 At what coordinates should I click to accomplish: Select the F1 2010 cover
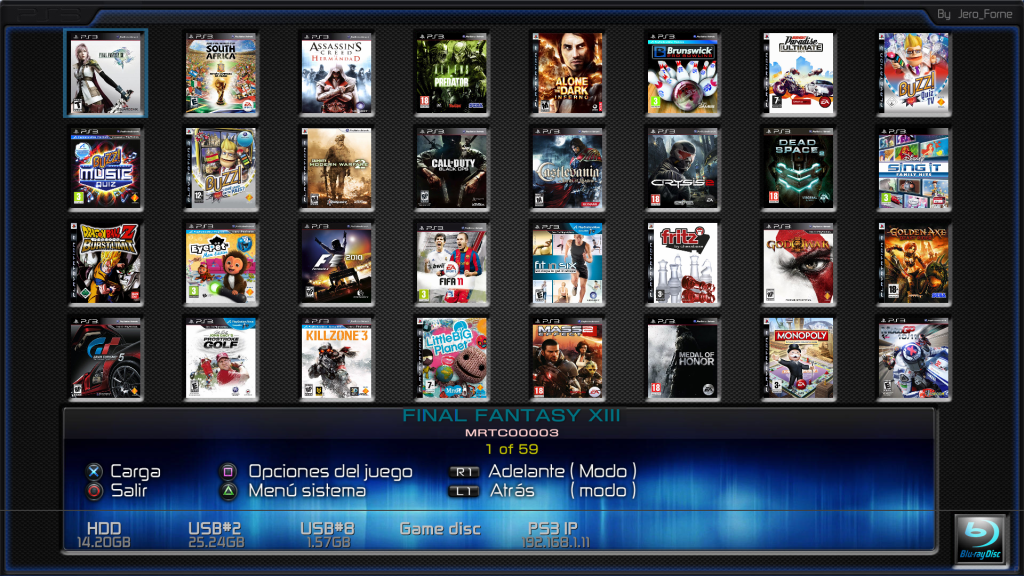(336, 263)
